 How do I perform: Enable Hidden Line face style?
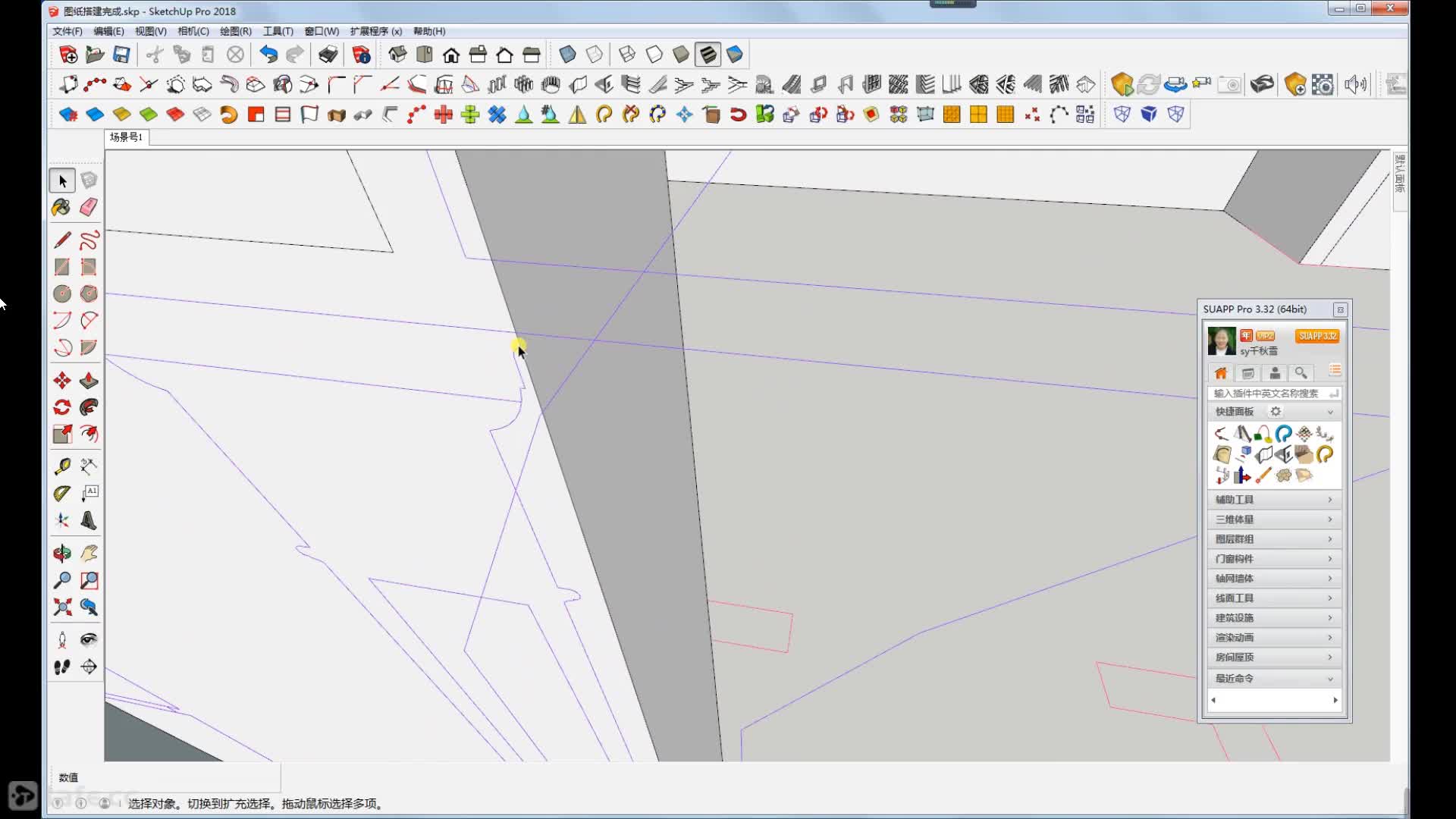[654, 55]
